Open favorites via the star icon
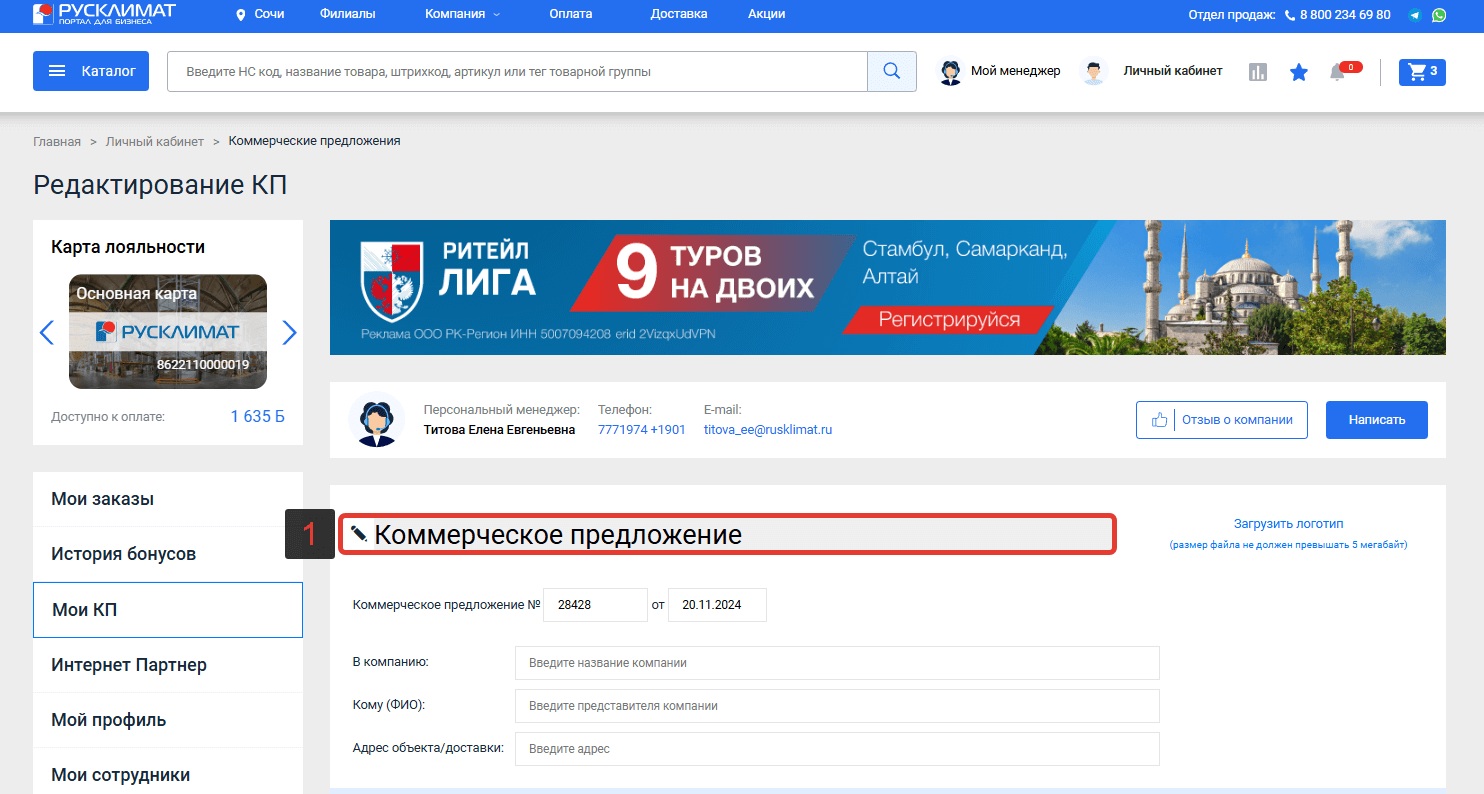This screenshot has width=1484, height=794. coord(1299,72)
